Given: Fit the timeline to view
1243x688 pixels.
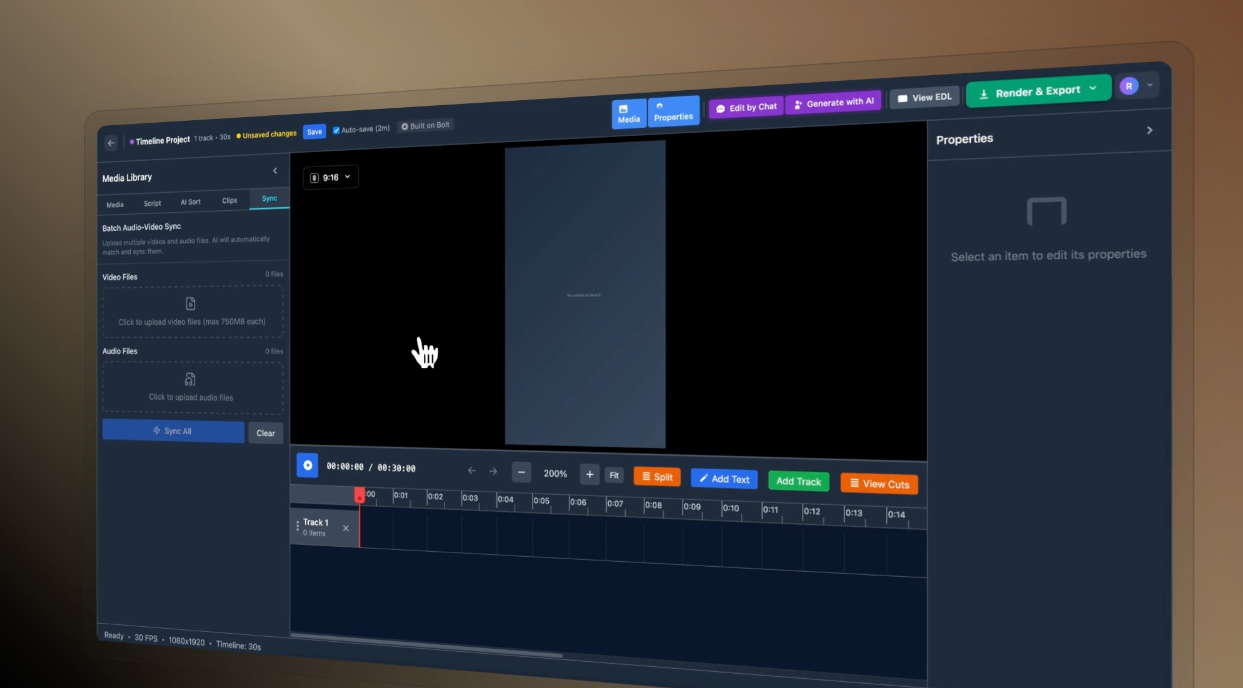Looking at the screenshot, I should coord(614,475).
